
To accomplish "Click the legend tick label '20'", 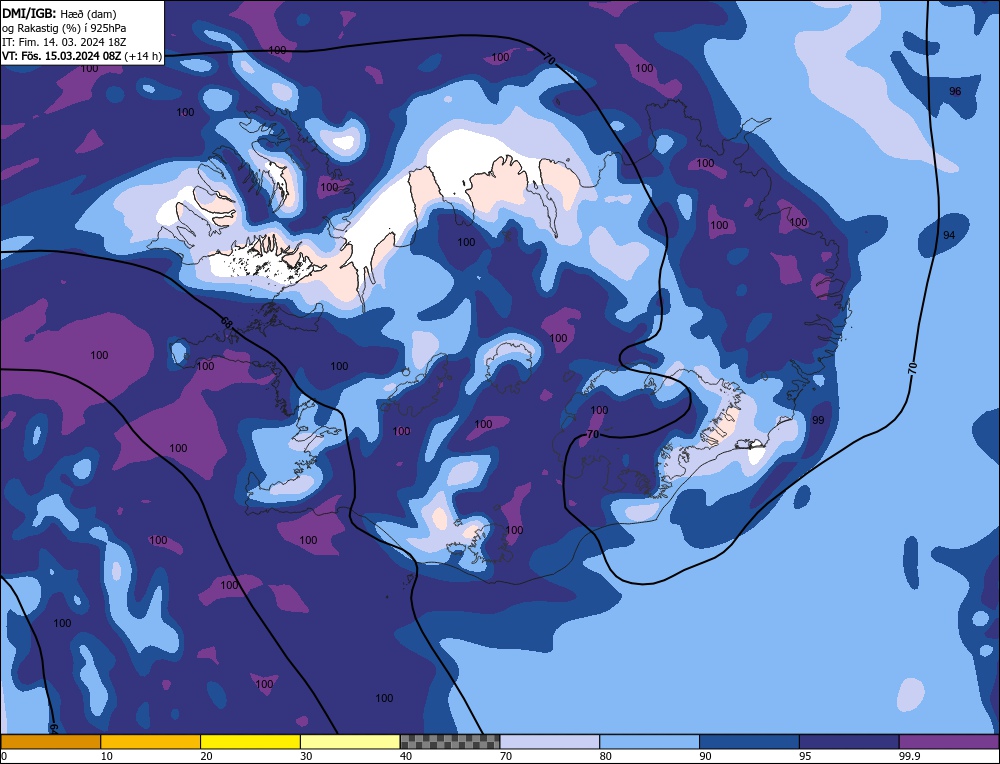I will [x=207, y=756].
